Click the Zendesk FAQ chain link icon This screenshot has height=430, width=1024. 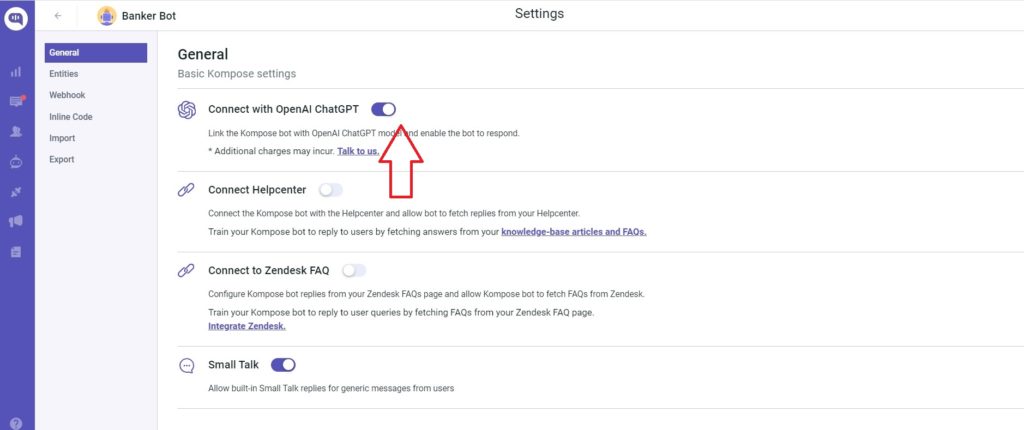pyautogui.click(x=186, y=271)
